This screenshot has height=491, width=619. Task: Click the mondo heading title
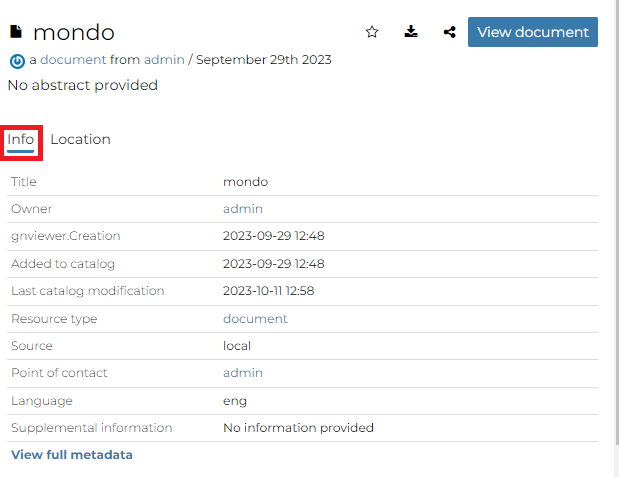74,32
